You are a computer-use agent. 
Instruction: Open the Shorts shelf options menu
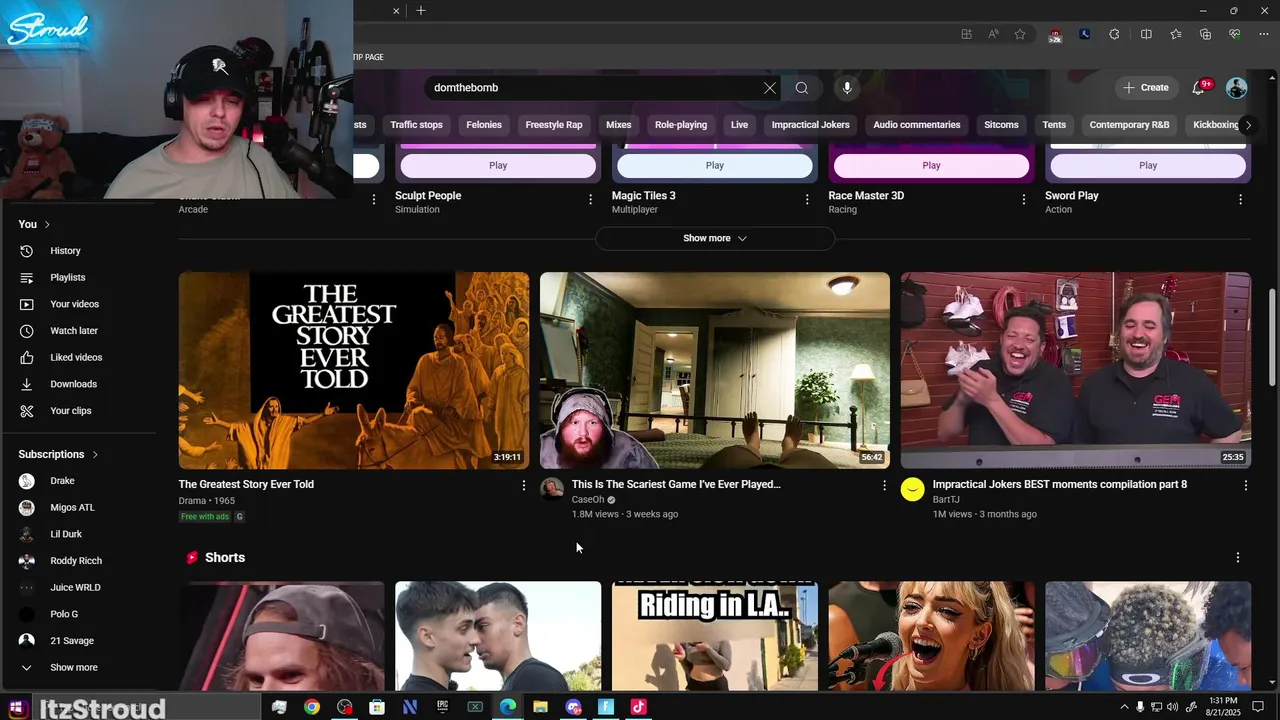(1238, 557)
